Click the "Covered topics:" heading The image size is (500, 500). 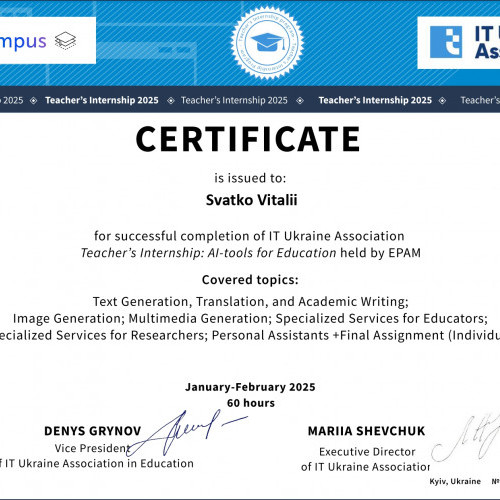click(250, 280)
